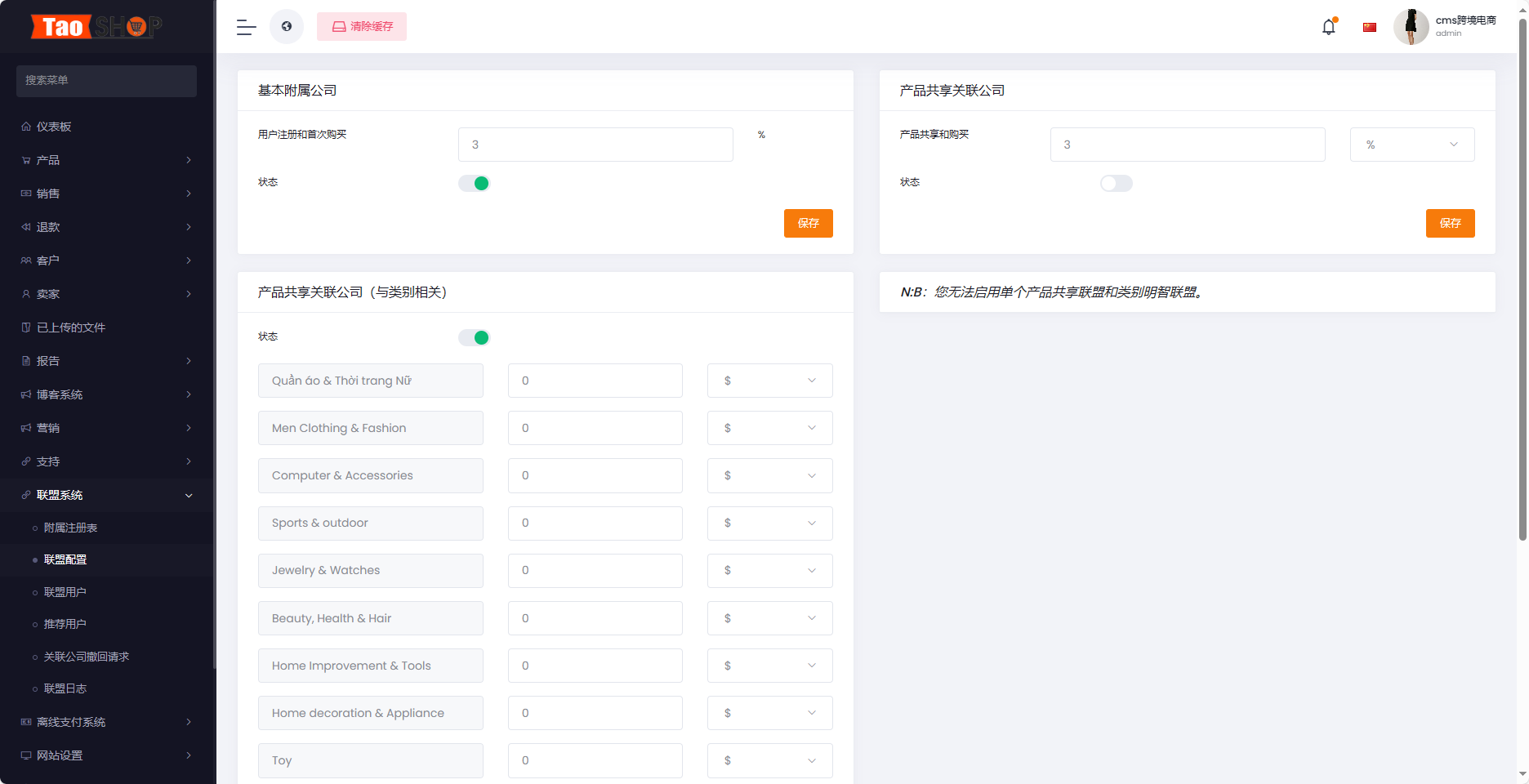Open the notifications bell icon
This screenshot has width=1529, height=784.
(1329, 27)
